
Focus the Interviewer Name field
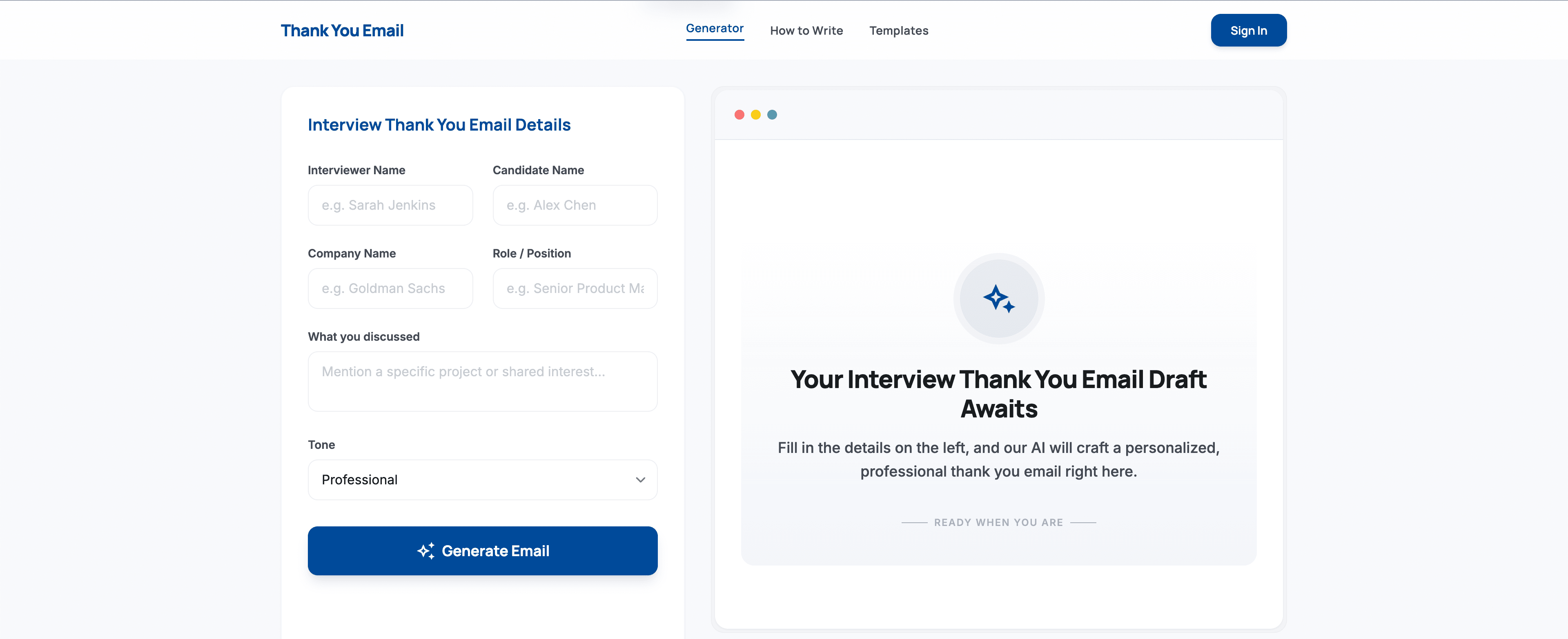(390, 206)
